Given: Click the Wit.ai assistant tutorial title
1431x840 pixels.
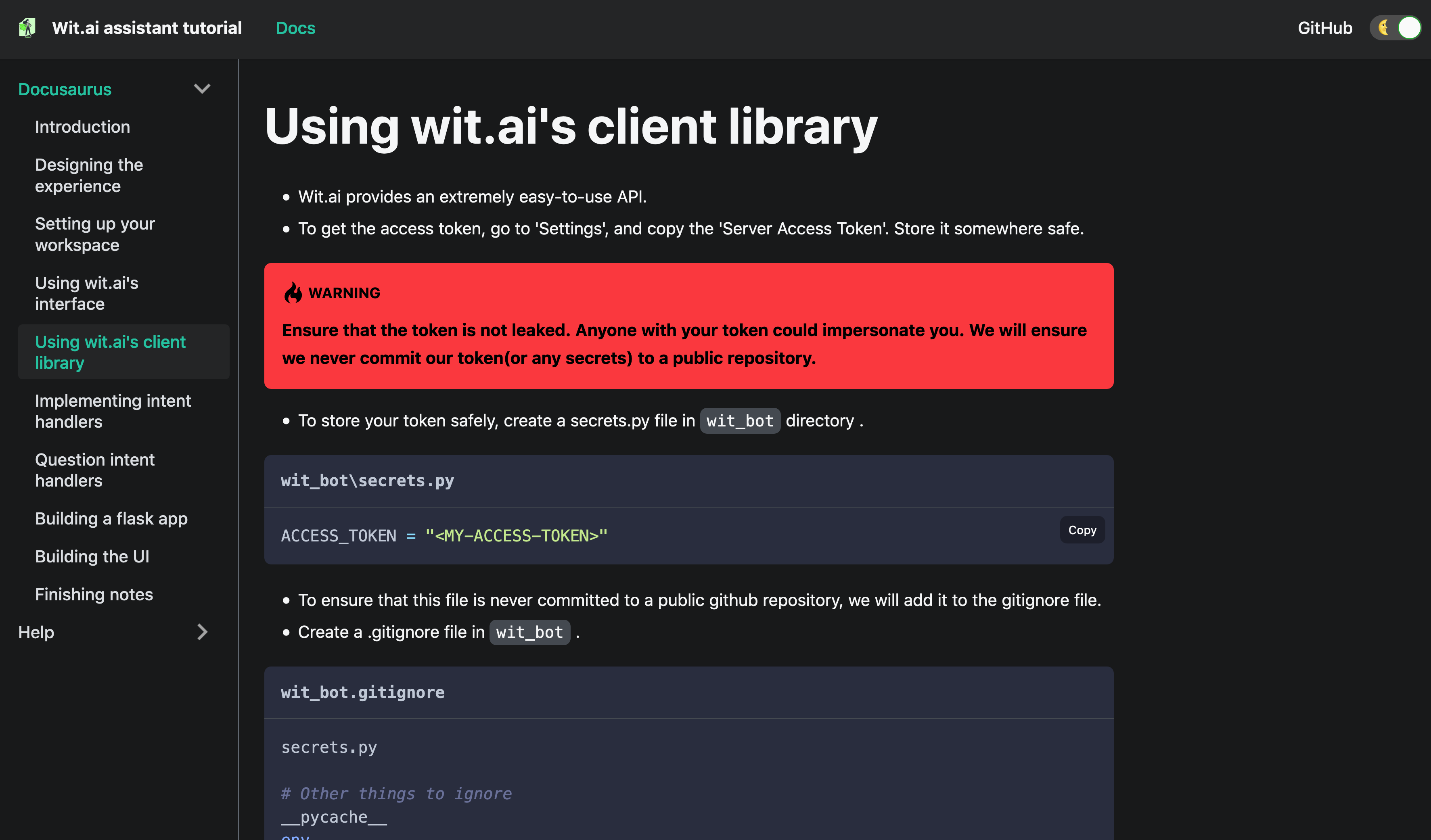Looking at the screenshot, I should 146,28.
